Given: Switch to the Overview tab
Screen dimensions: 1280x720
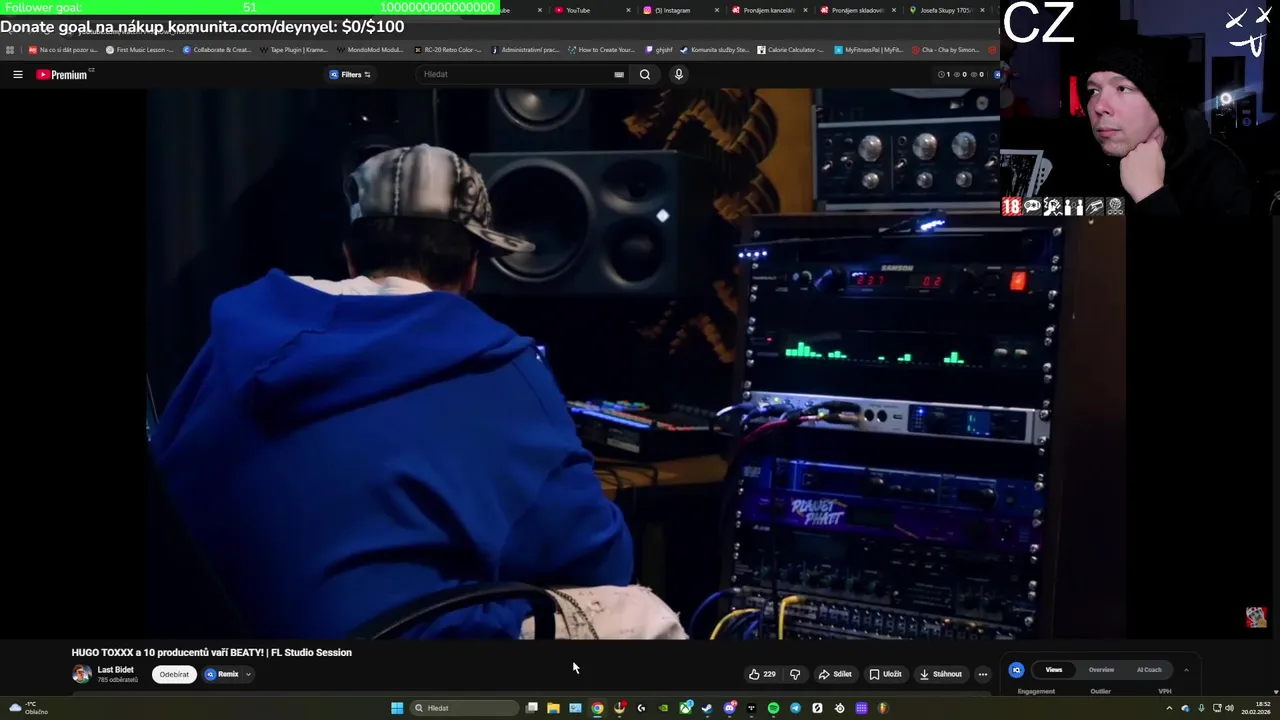Looking at the screenshot, I should [1101, 670].
